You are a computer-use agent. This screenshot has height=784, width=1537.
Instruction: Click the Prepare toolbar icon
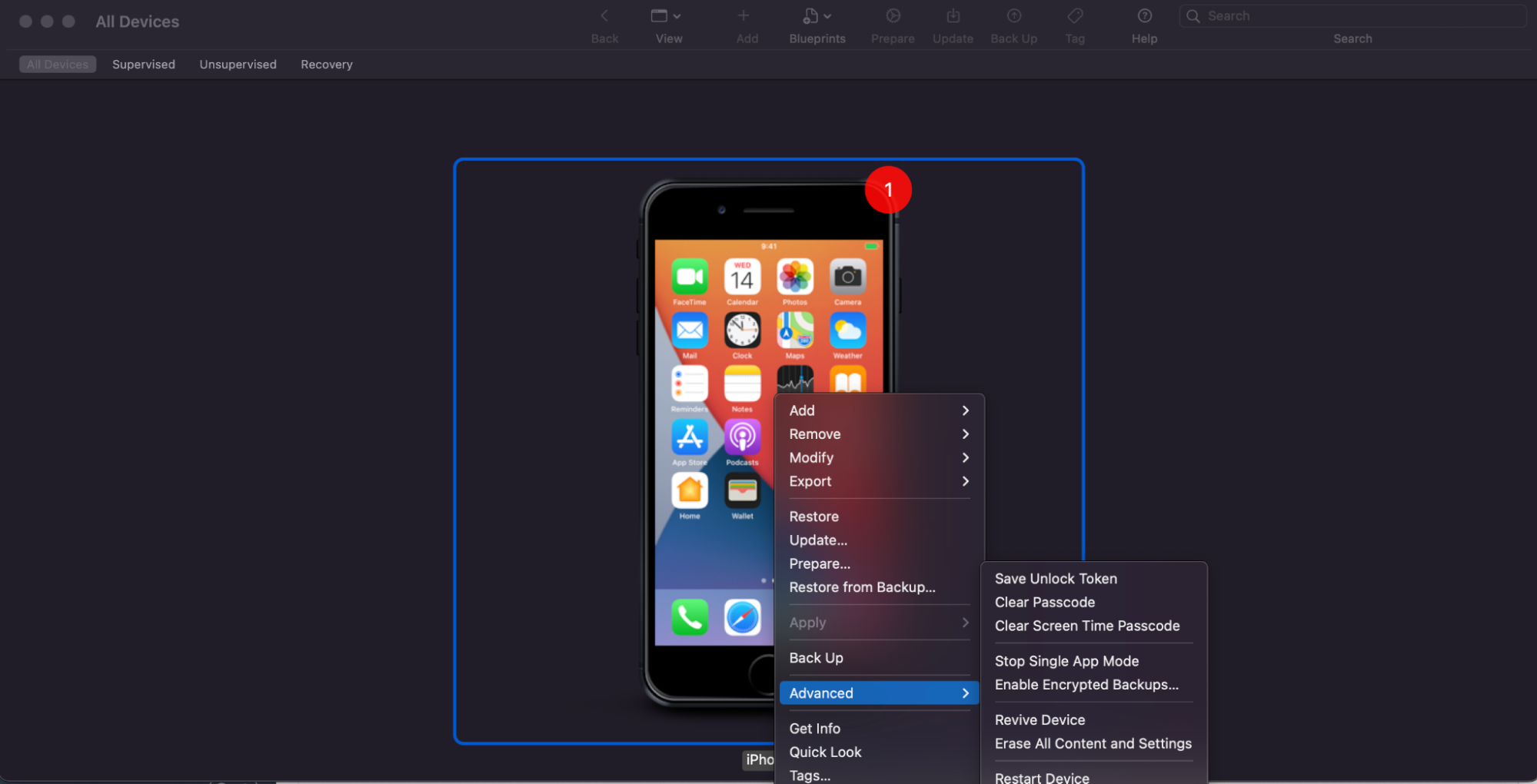[893, 16]
